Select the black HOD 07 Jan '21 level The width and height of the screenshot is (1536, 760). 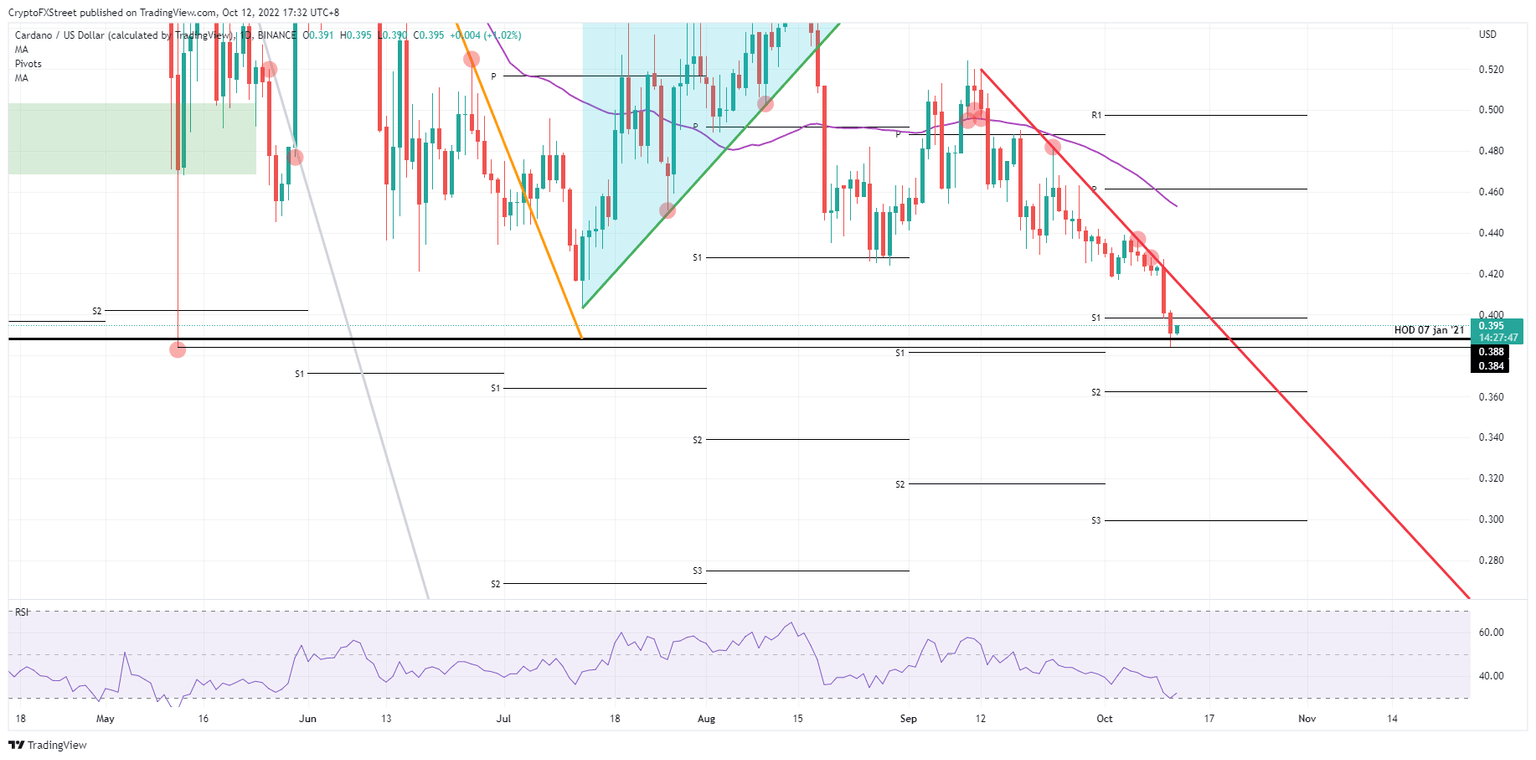700,340
